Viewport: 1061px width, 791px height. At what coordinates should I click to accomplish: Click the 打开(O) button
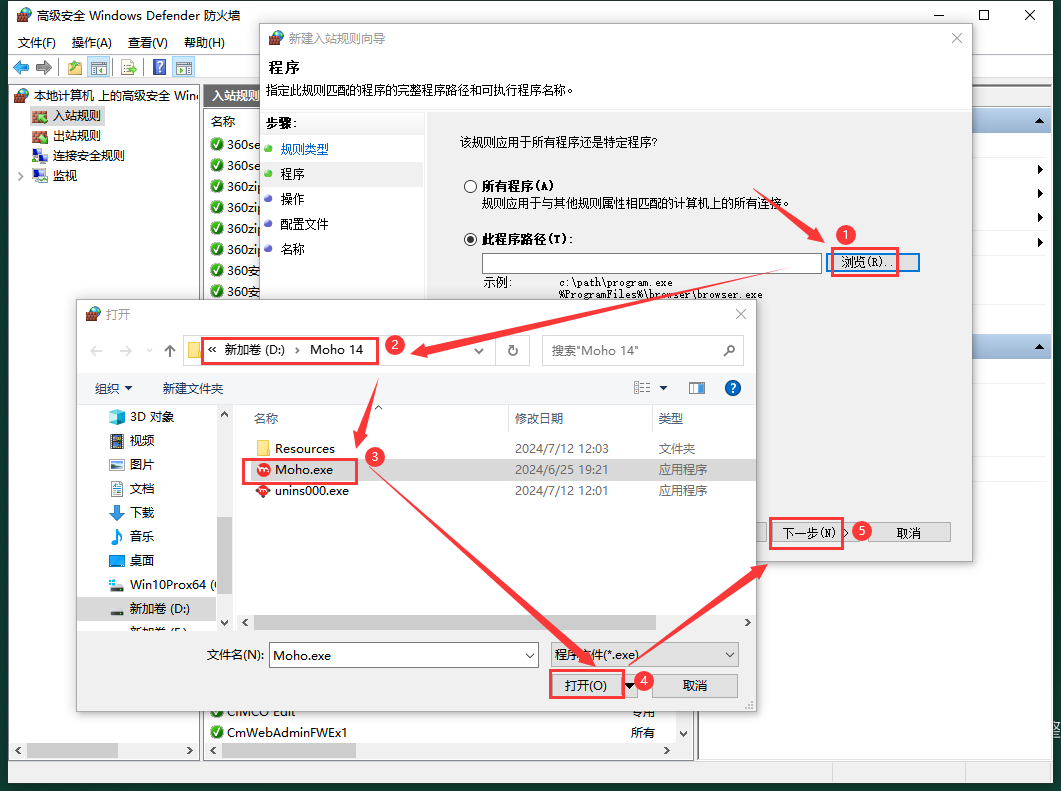coord(586,685)
